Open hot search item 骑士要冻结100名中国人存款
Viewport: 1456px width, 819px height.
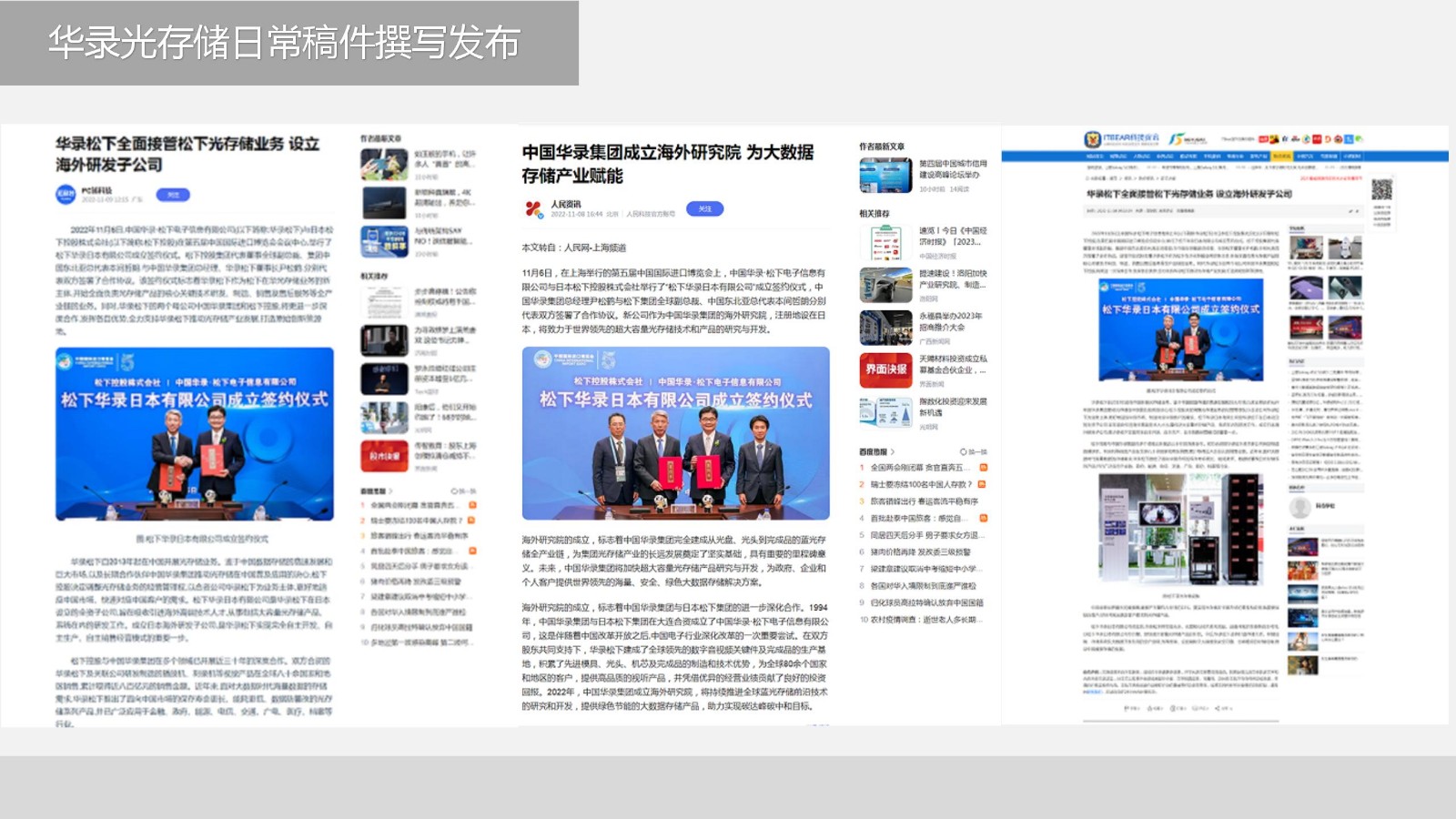921,484
